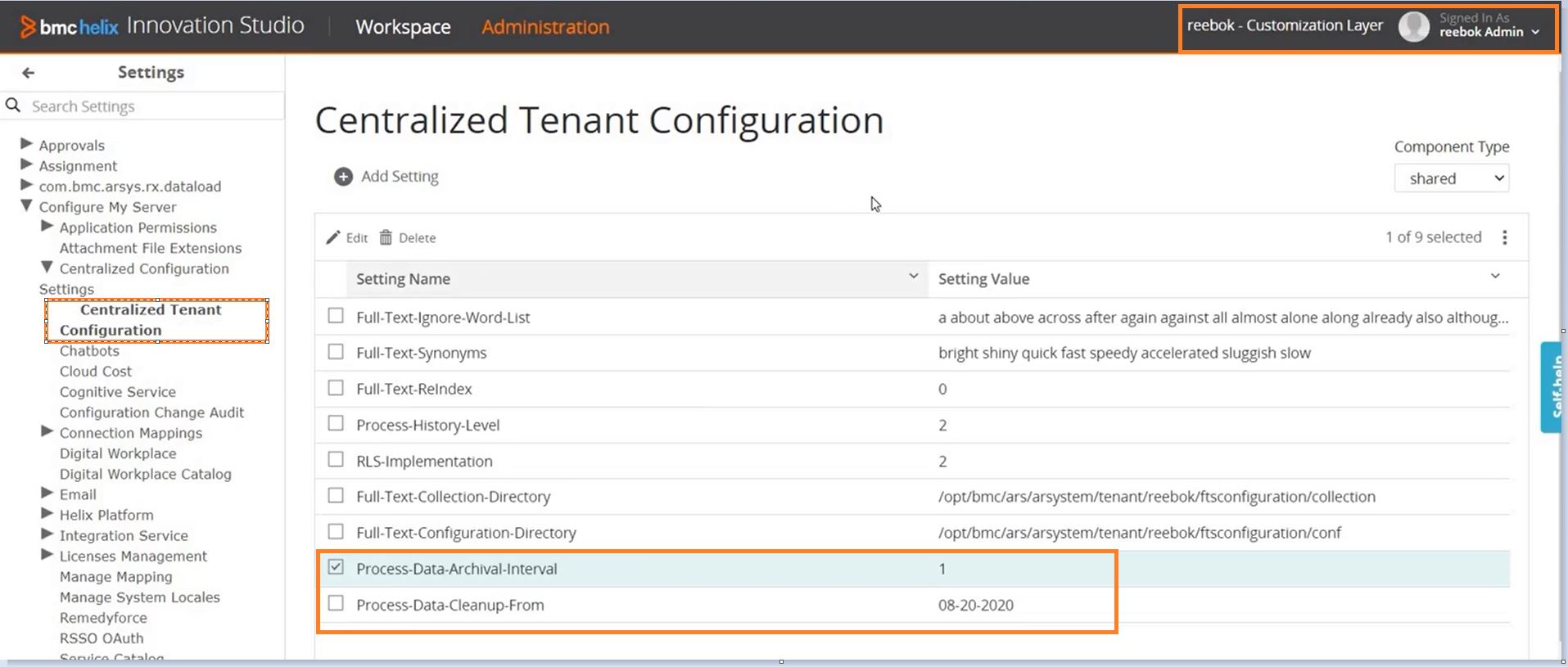Expand the Helix Platform node
Image resolution: width=1568 pixels, height=667 pixels.
pyautogui.click(x=47, y=513)
